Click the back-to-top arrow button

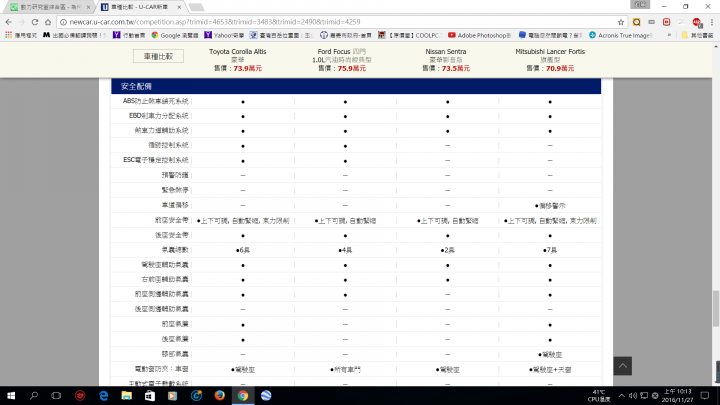pos(623,366)
